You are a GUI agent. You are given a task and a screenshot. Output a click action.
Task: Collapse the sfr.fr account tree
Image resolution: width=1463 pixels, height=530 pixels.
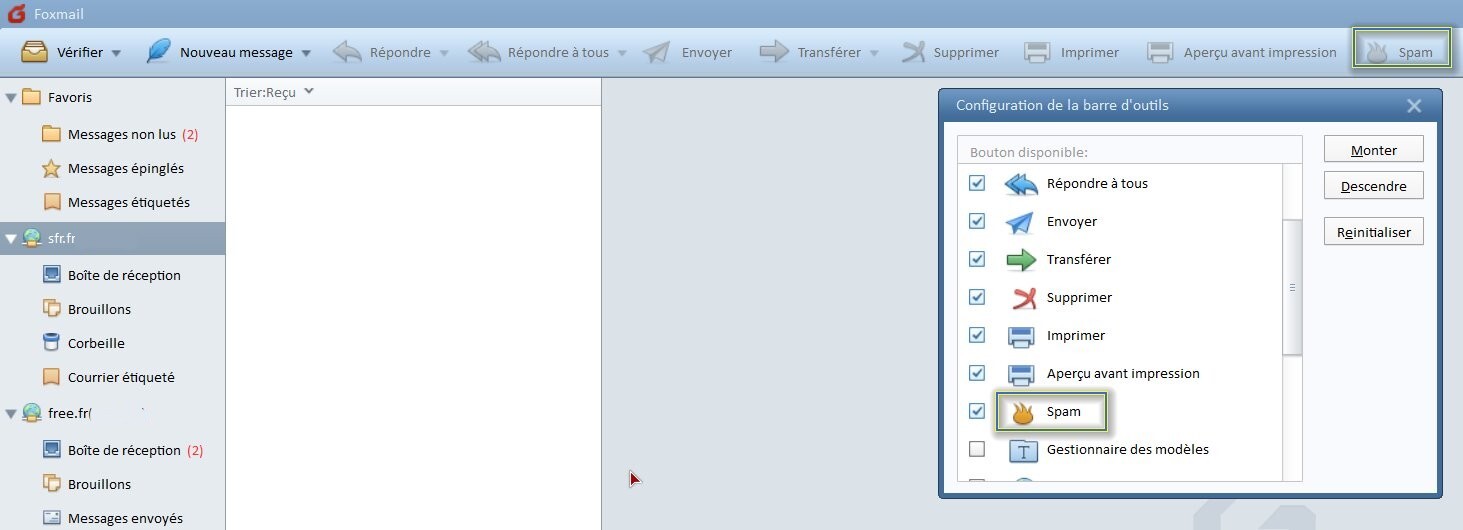tap(11, 239)
